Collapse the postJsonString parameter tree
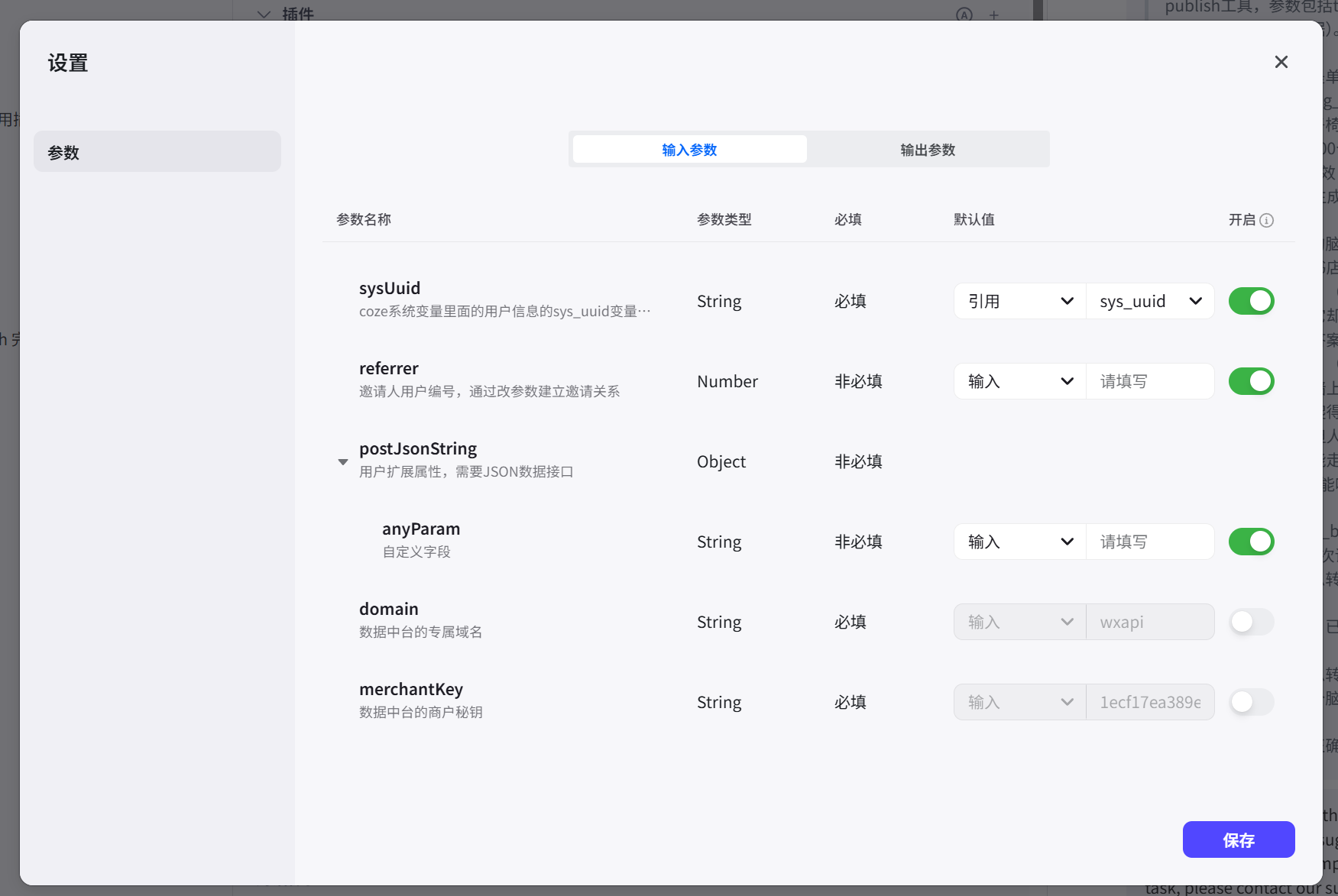This screenshot has width=1338, height=896. click(342, 461)
